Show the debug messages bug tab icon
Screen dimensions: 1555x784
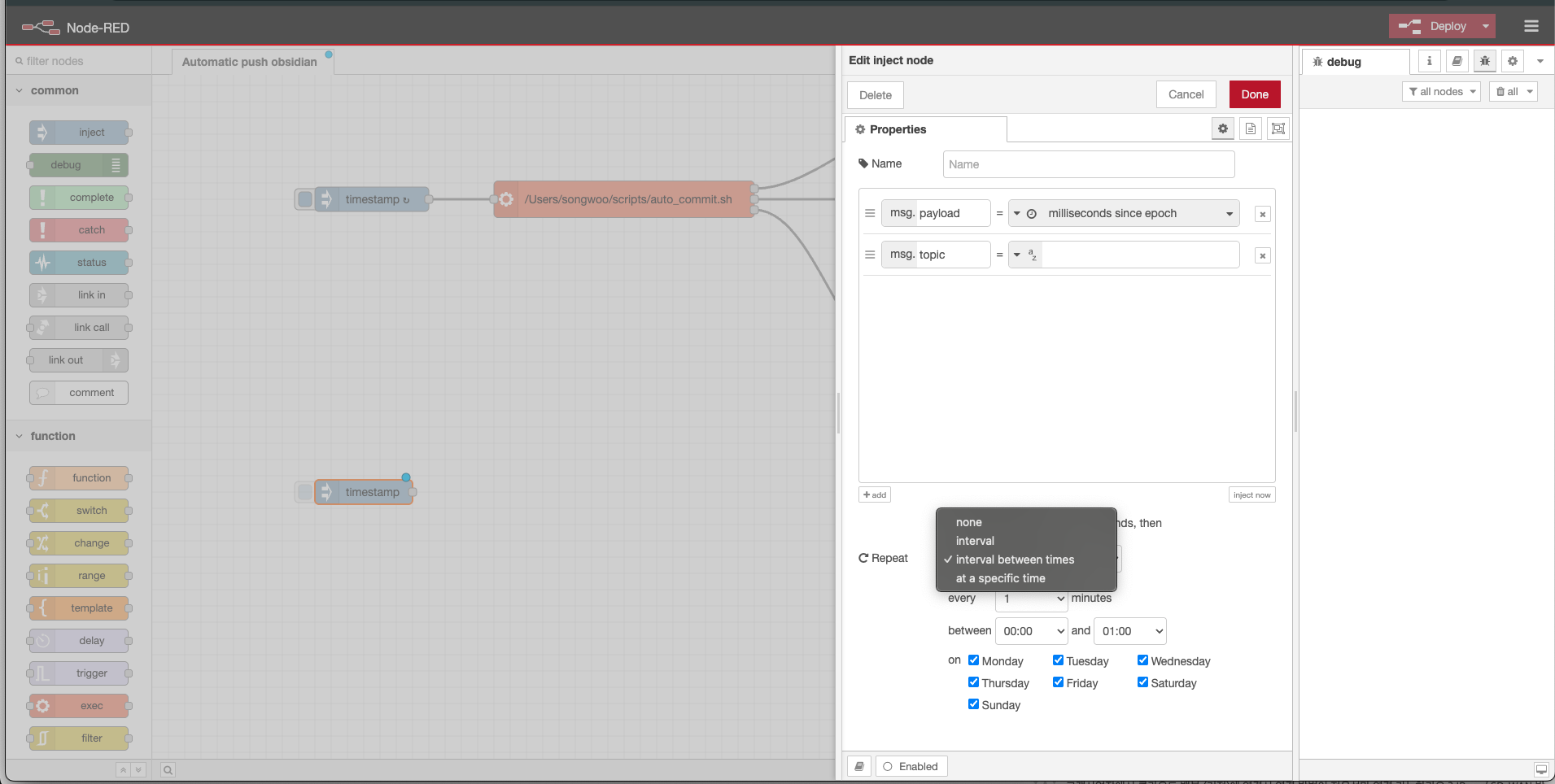tap(1485, 61)
